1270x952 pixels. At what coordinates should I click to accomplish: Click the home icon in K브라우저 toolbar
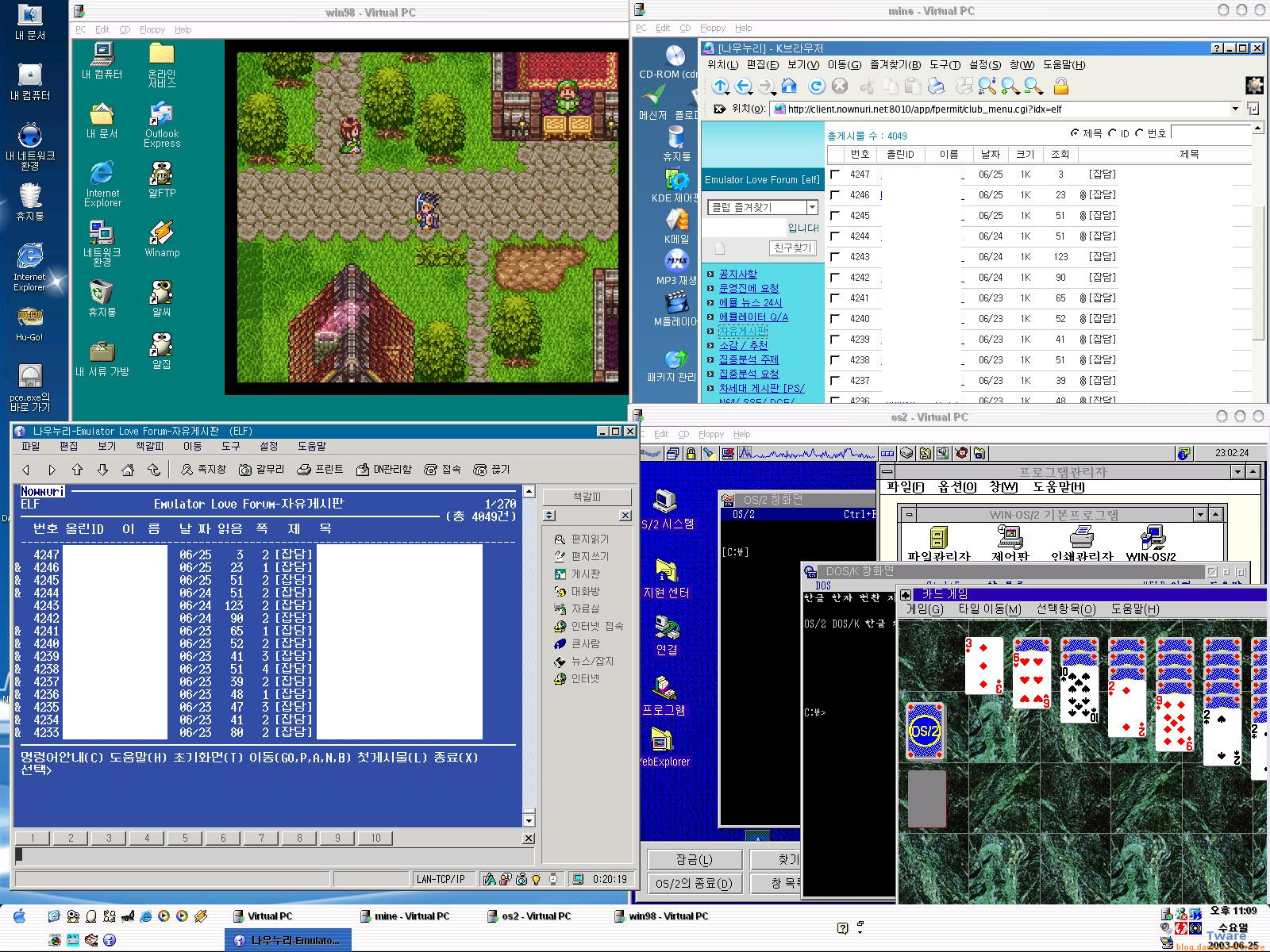click(x=789, y=86)
